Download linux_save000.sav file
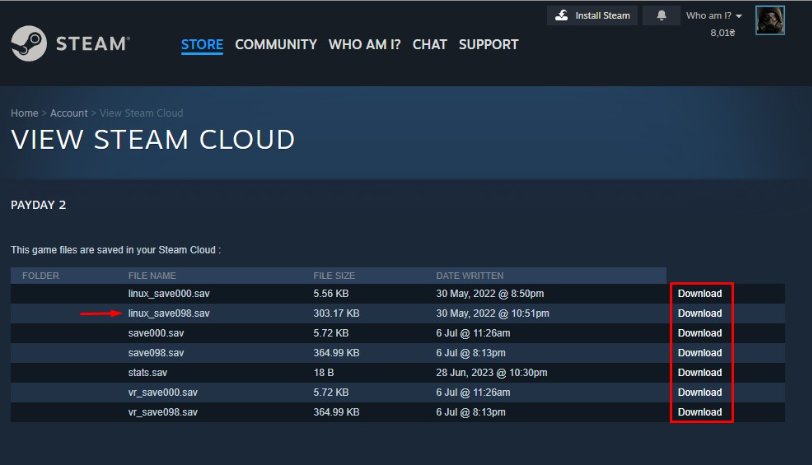Screen dimensions: 812x465 click(x=699, y=294)
